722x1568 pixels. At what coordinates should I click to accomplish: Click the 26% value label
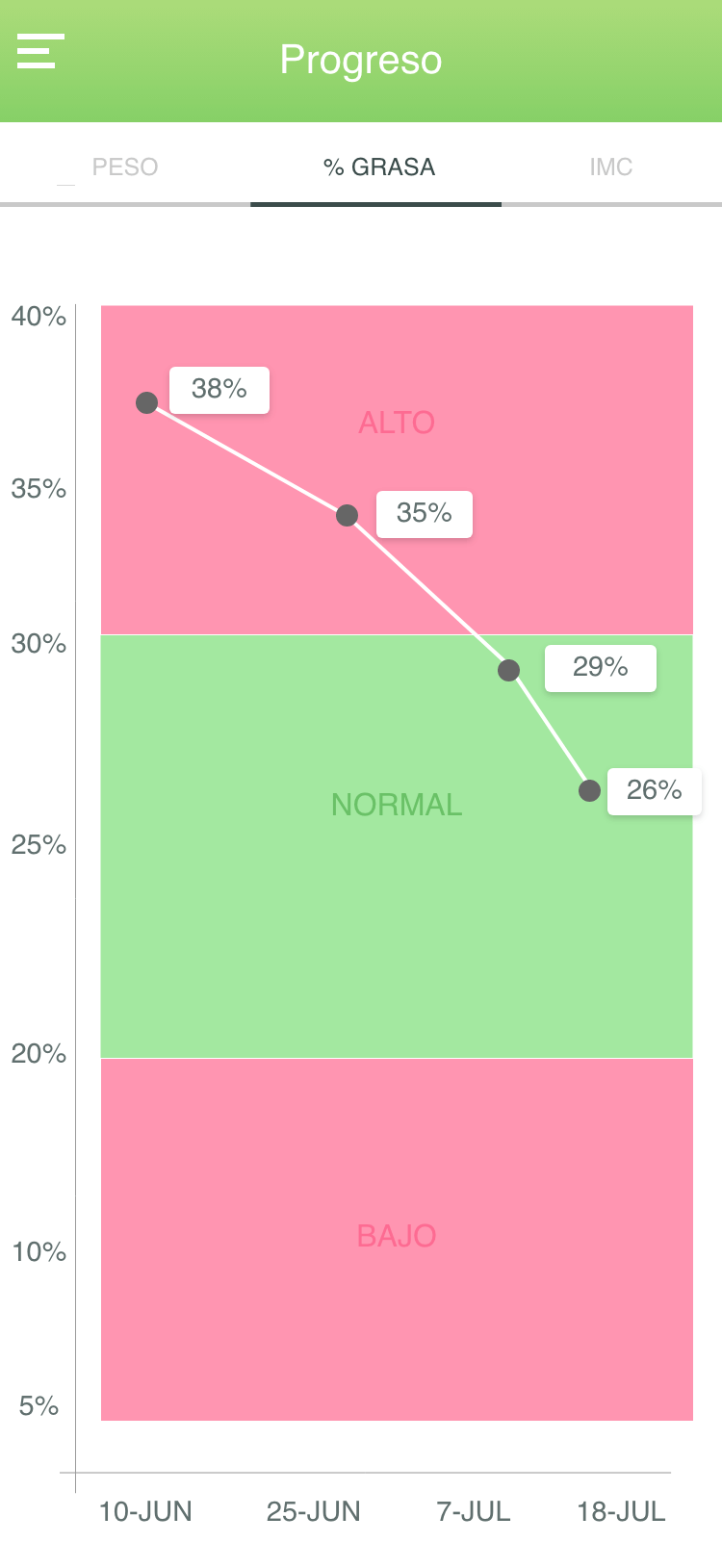tap(655, 791)
